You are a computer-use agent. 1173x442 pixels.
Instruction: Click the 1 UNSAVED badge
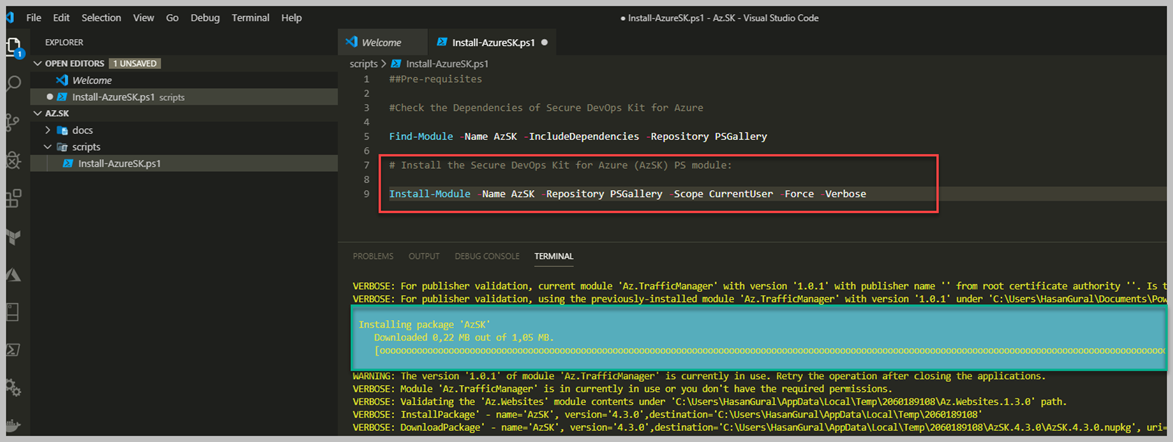coord(135,64)
